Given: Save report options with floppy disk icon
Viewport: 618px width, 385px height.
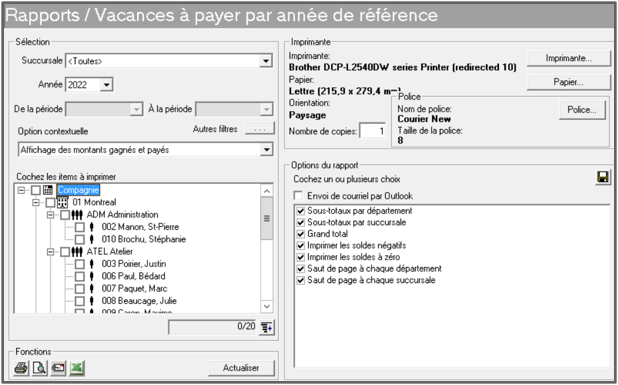Looking at the screenshot, I should [x=602, y=177].
